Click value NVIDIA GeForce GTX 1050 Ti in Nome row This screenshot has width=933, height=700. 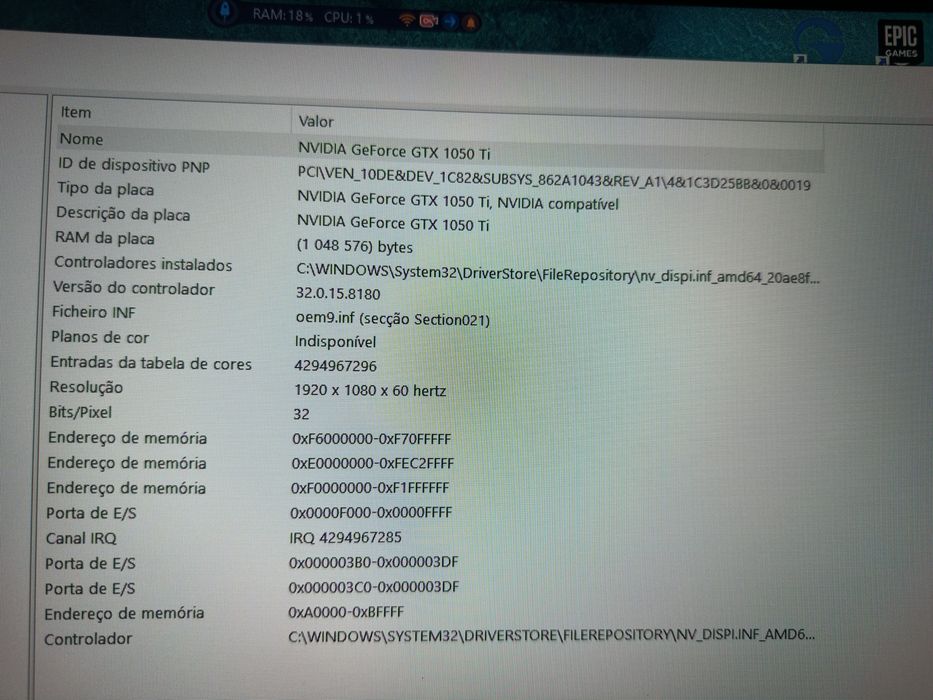395,151
